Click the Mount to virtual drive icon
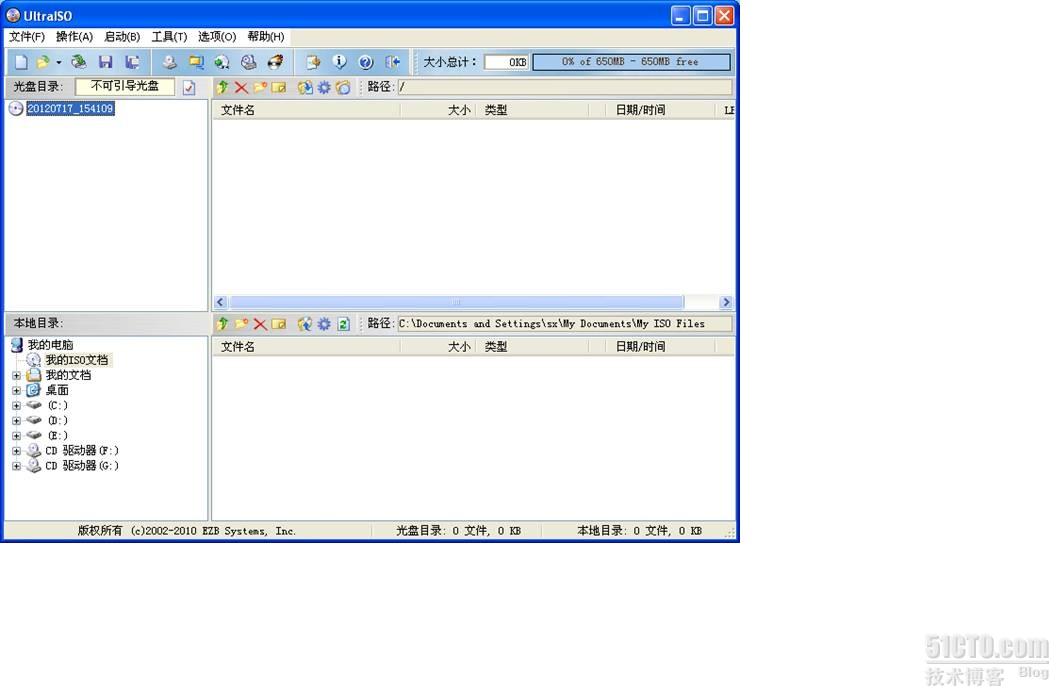This screenshot has width=1063, height=700. click(249, 62)
